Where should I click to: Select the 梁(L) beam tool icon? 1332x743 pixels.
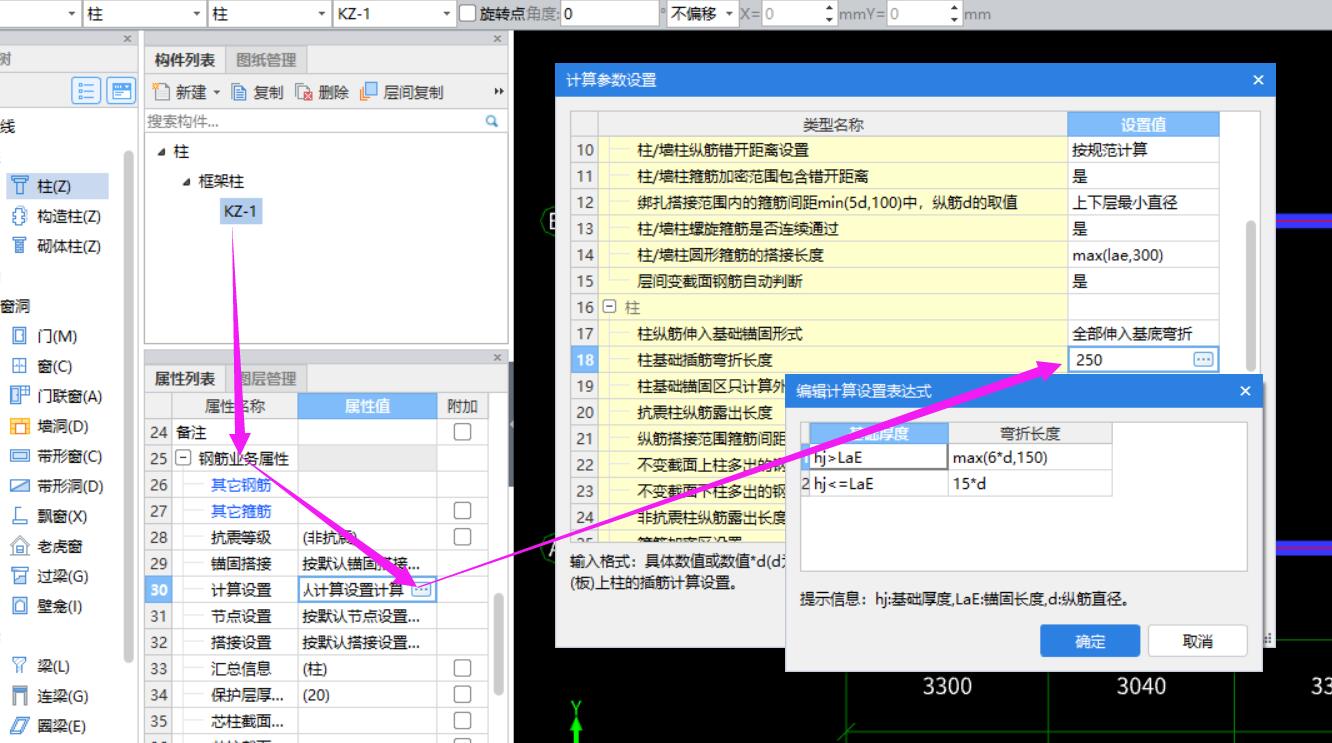20,666
